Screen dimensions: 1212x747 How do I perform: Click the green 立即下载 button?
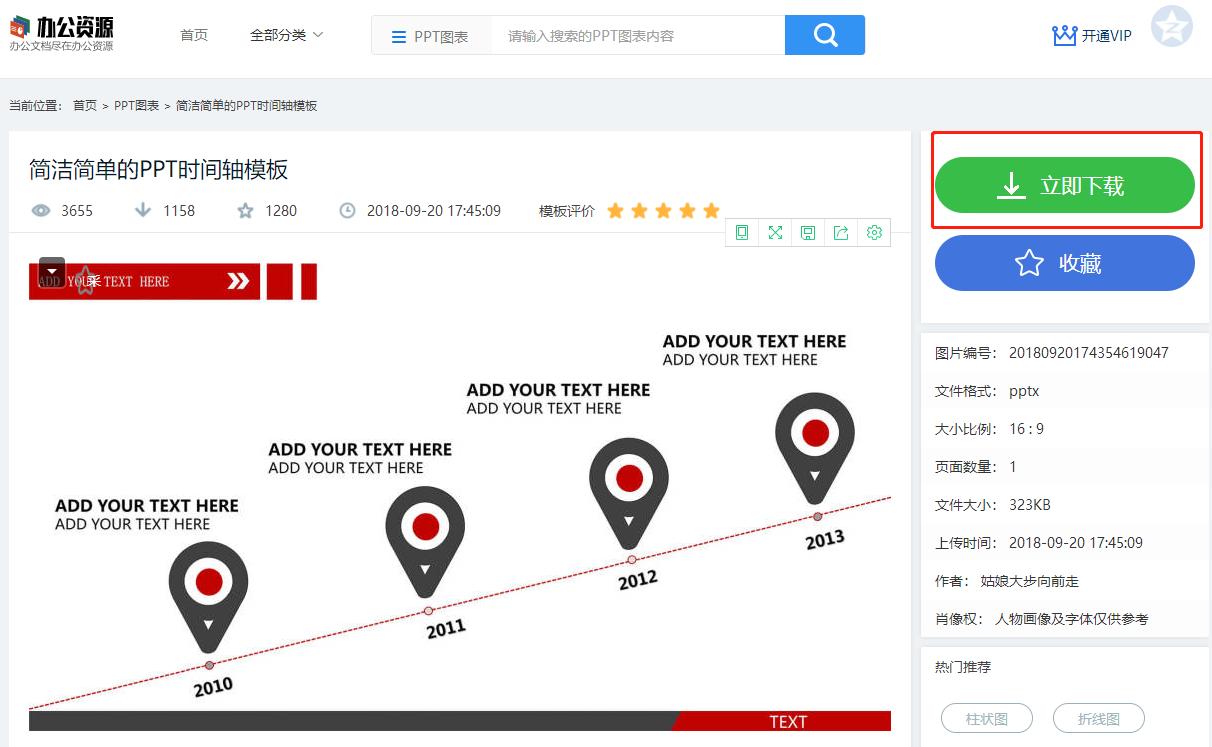(1064, 185)
